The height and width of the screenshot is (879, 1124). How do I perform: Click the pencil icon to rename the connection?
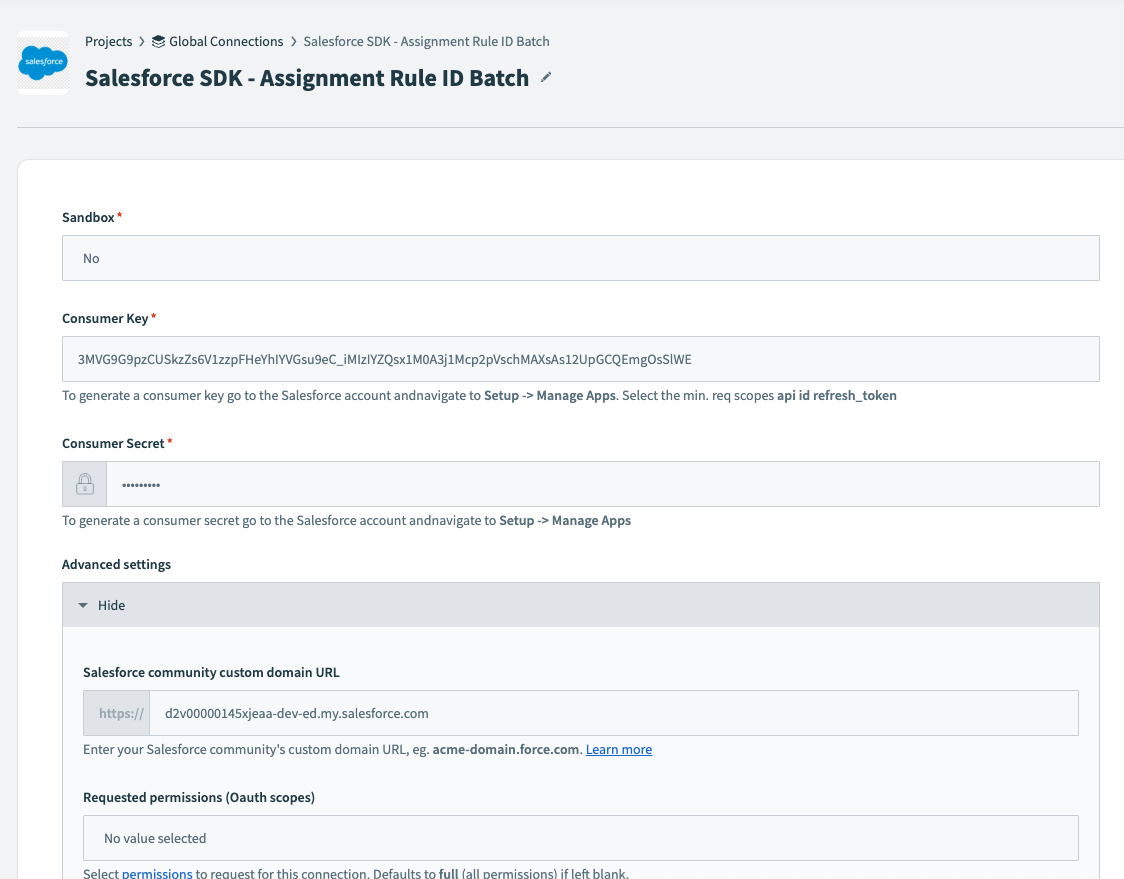tap(545, 77)
